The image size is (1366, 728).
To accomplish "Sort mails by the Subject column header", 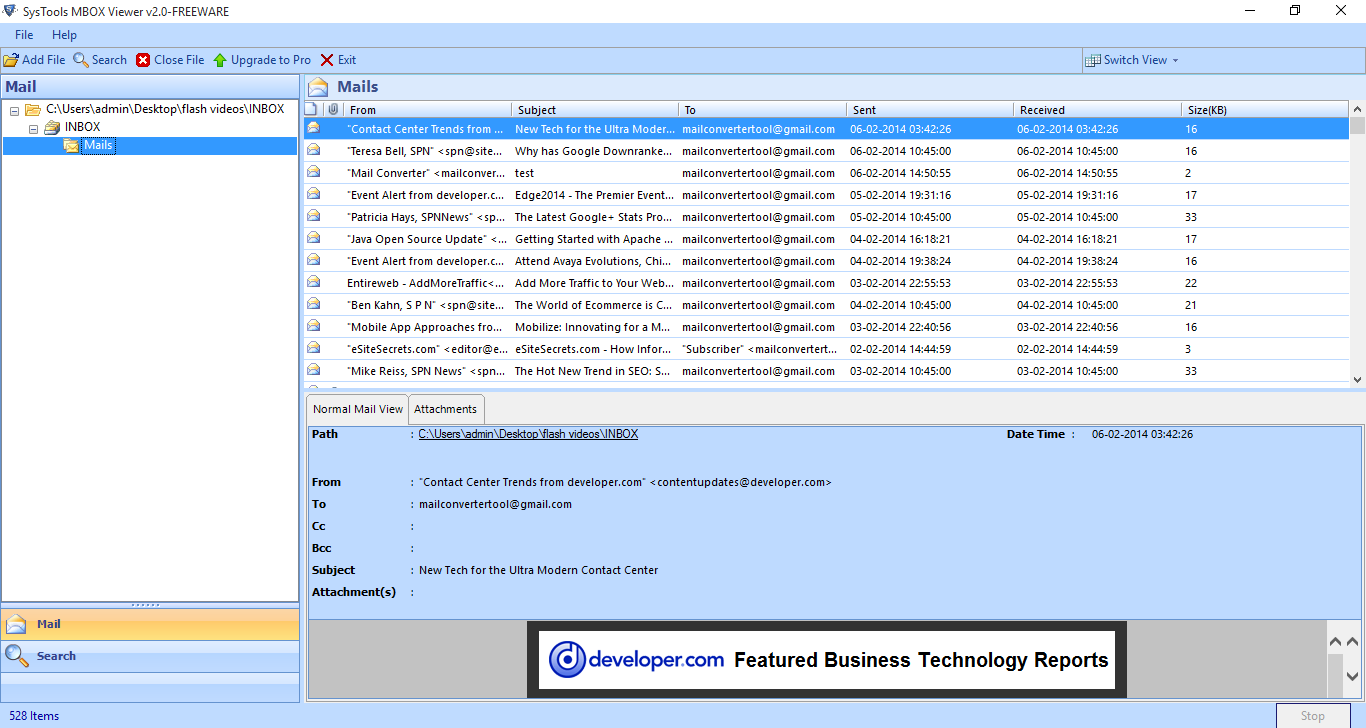I will [594, 110].
